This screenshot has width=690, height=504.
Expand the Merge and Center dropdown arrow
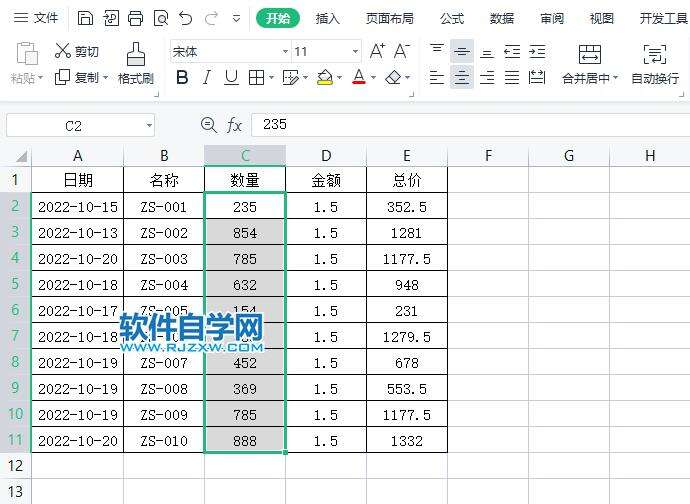(615, 78)
